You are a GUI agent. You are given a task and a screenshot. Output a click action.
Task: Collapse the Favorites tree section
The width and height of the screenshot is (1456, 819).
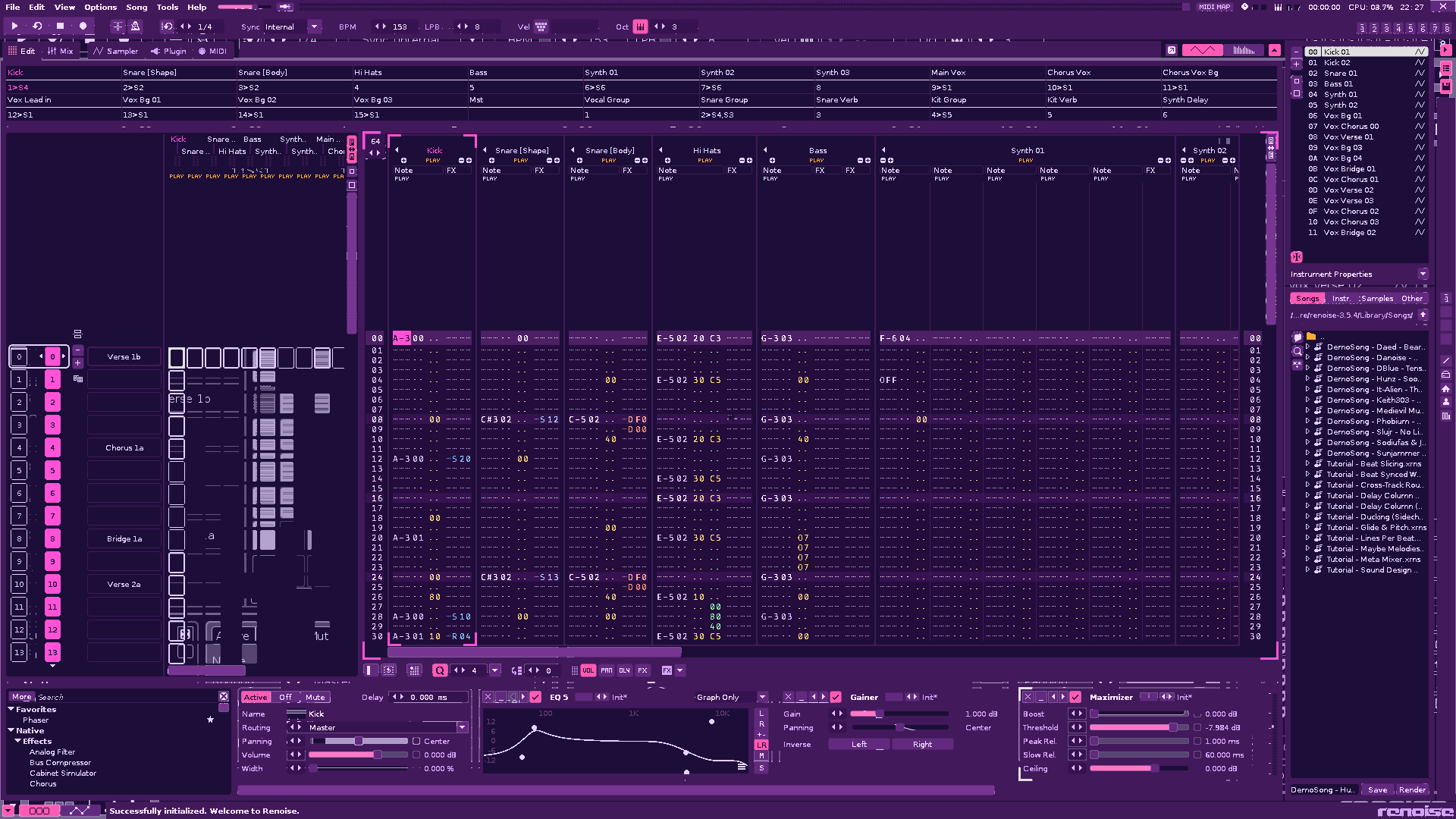point(11,709)
